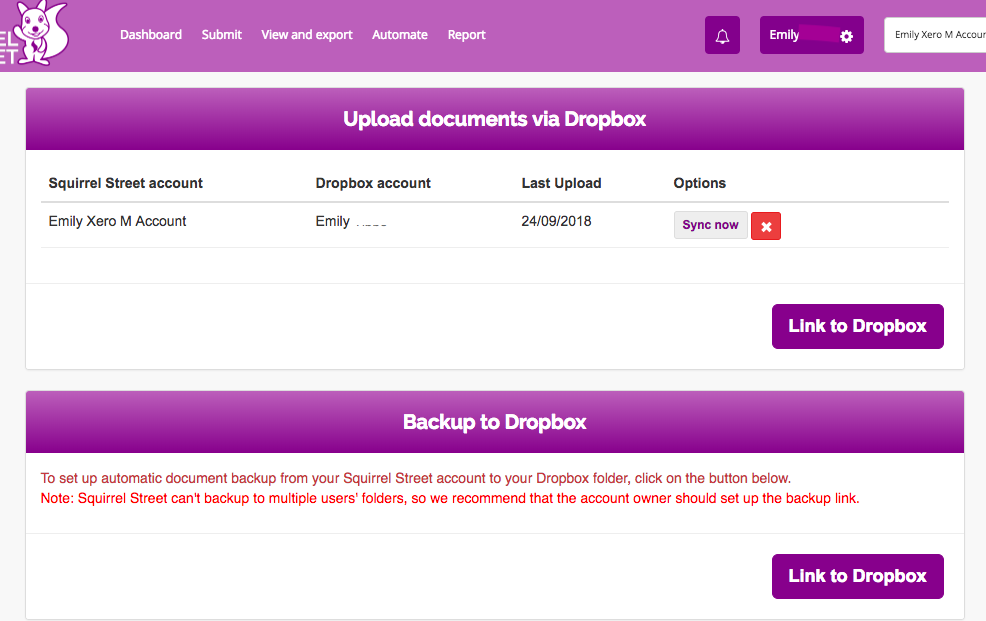Screen dimensions: 986x621
Task: Remove the Dropbox link with the red X
Action: coord(766,226)
